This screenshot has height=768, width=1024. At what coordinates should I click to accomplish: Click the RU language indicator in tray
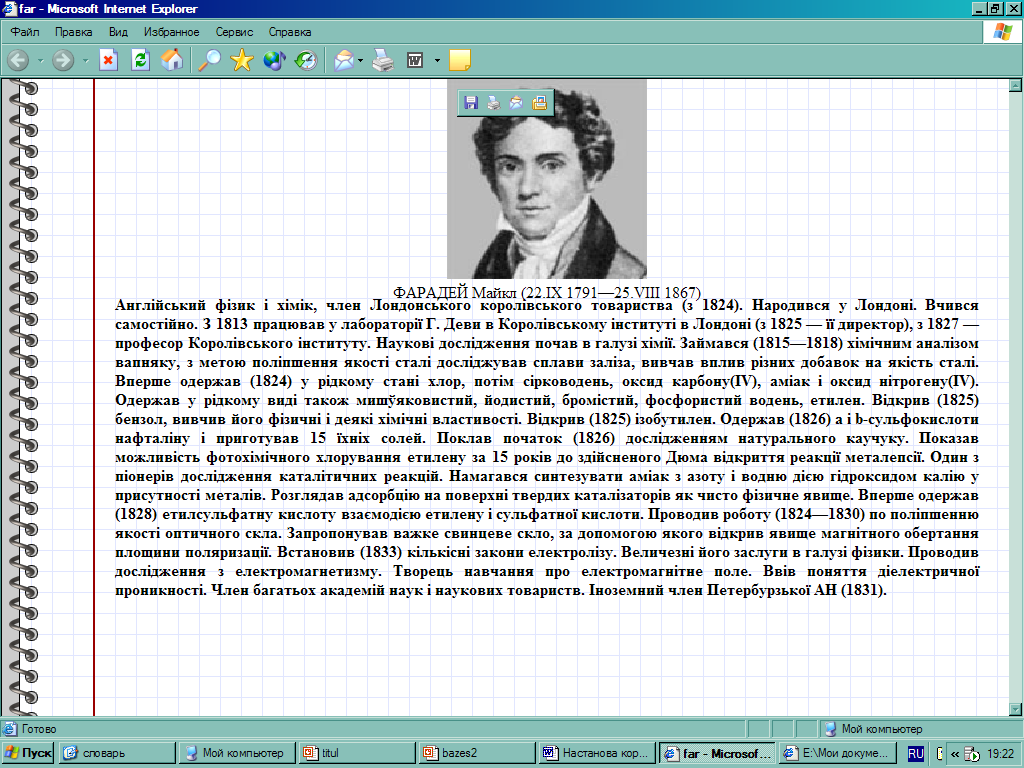point(916,754)
